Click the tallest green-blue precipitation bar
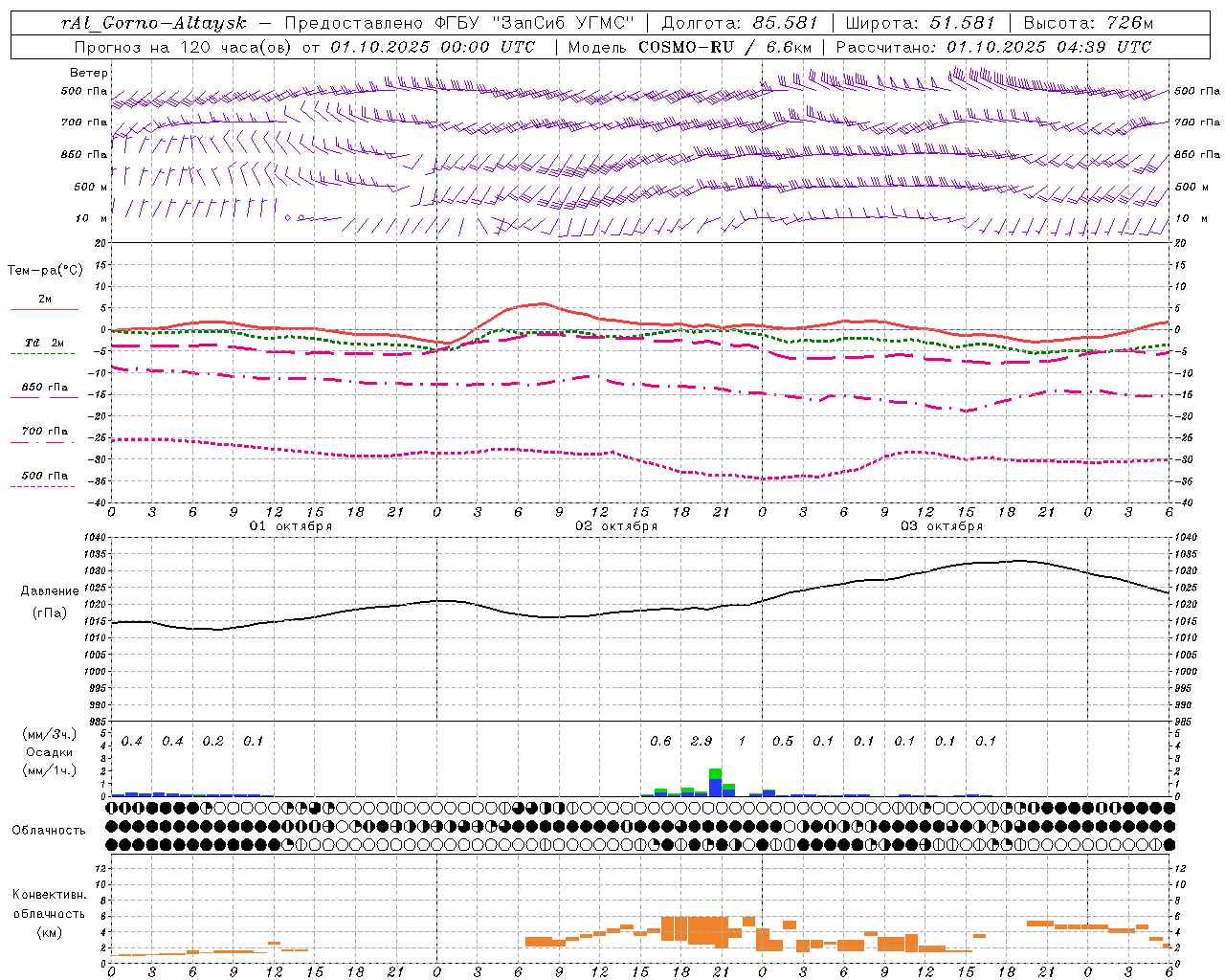This screenshot has height=980, width=1225. click(x=715, y=782)
